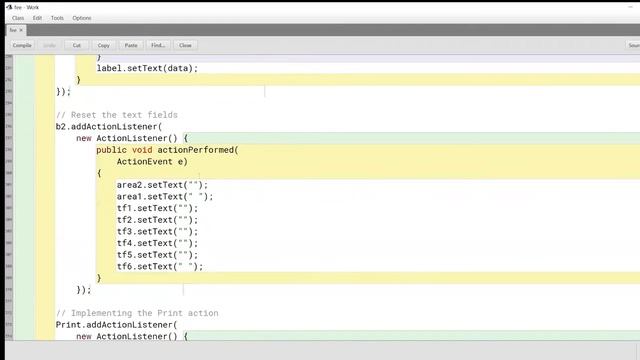Click the line tf5.setText("");
The image size is (640, 360).
pos(157,255)
